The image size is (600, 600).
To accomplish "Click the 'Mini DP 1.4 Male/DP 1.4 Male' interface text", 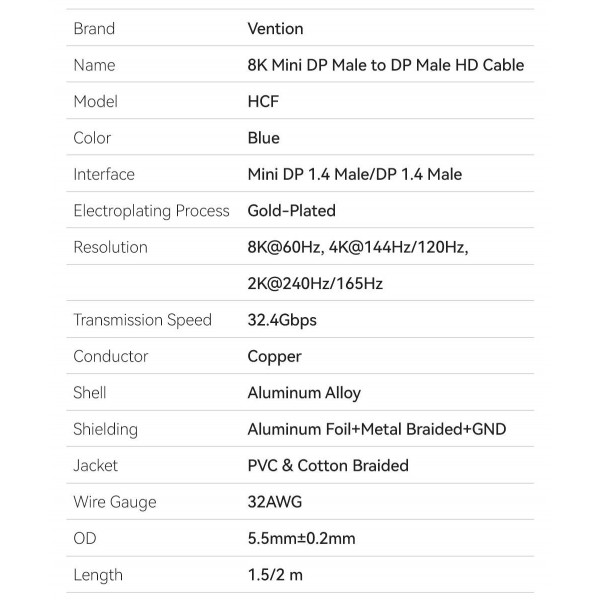I will click(354, 174).
